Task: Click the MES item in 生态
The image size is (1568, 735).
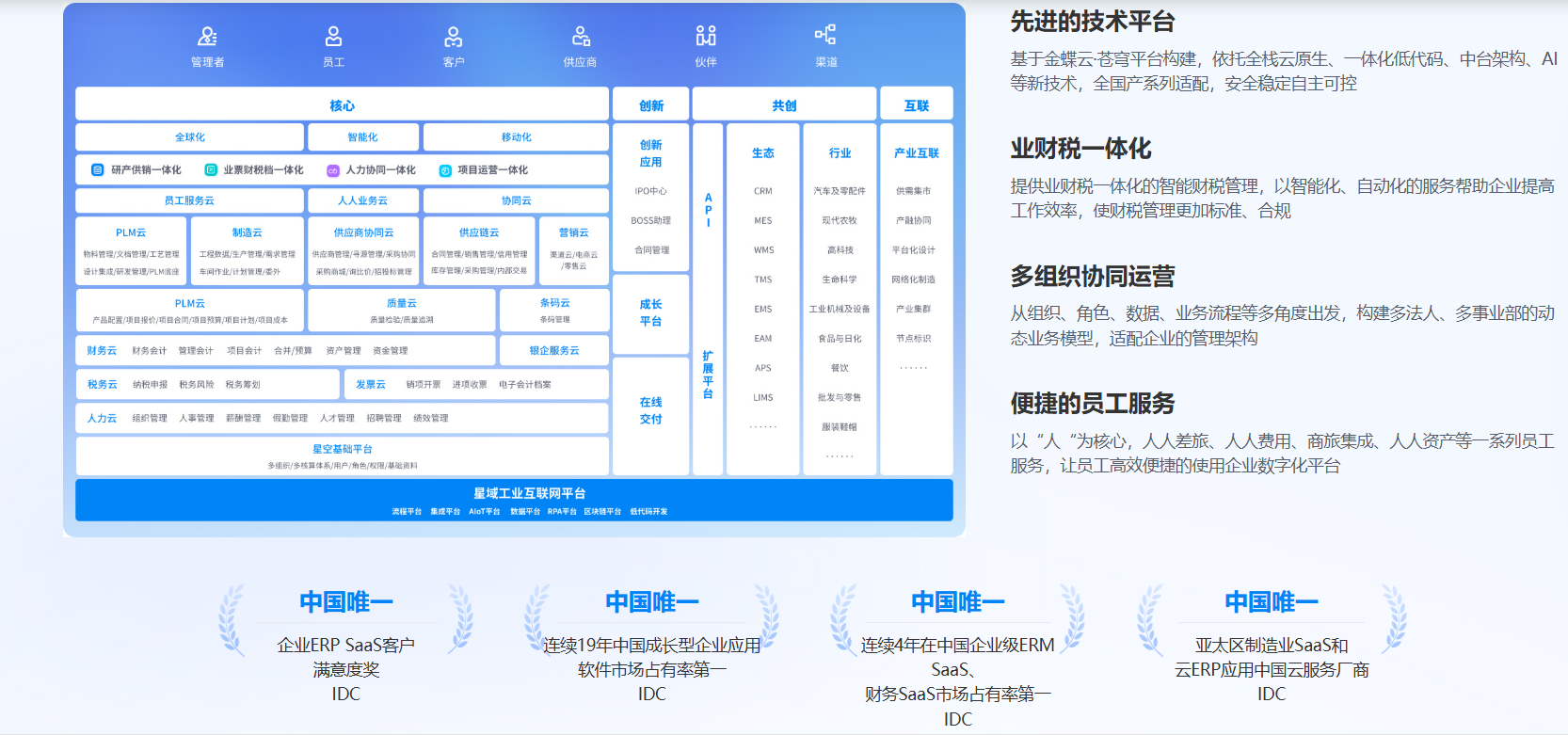Action: point(763,220)
